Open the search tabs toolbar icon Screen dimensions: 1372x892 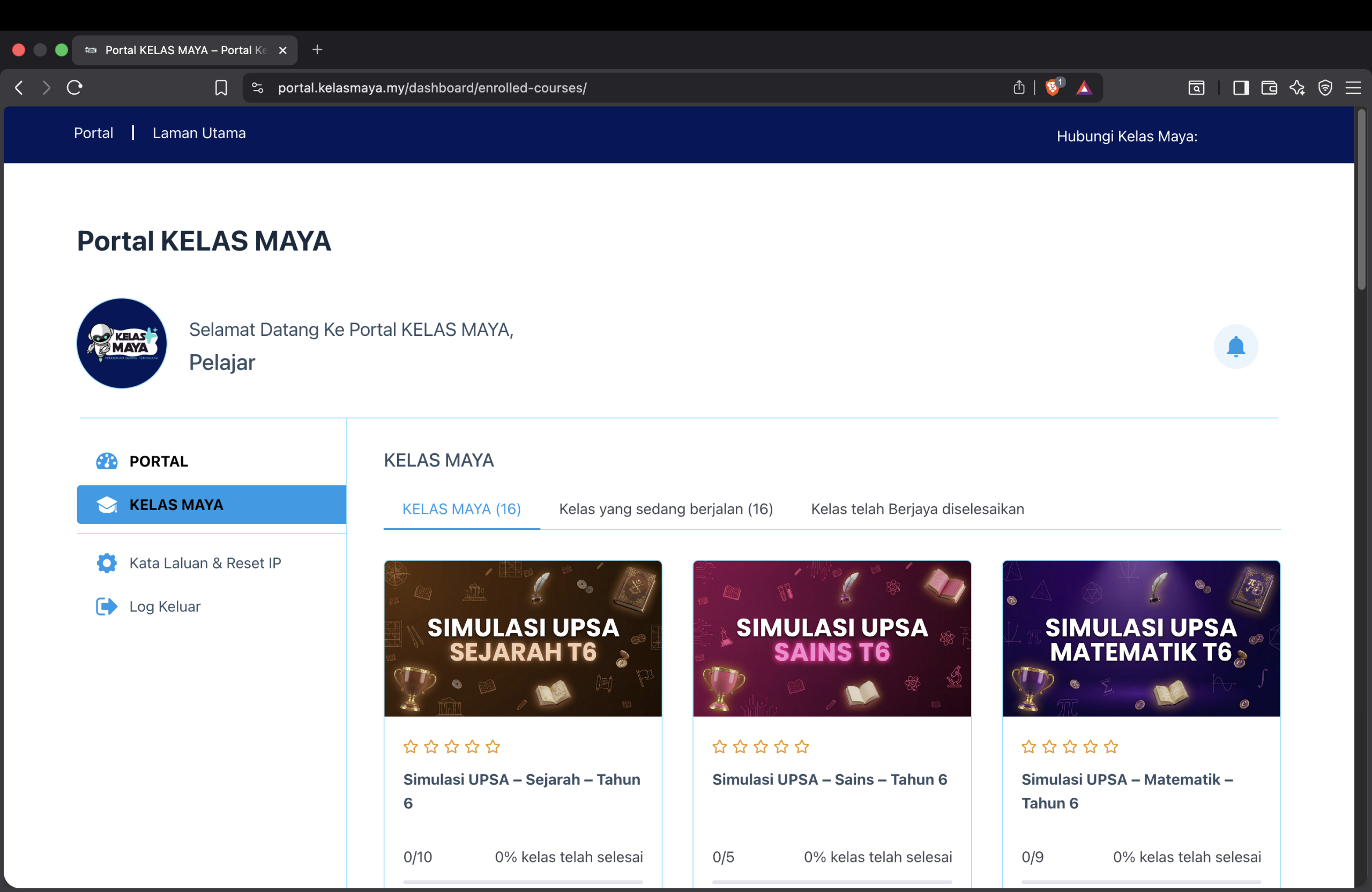tap(1196, 87)
